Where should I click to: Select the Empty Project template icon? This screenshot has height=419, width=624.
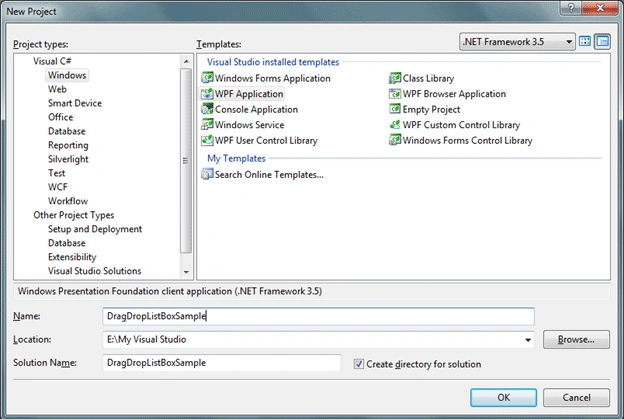[x=395, y=109]
